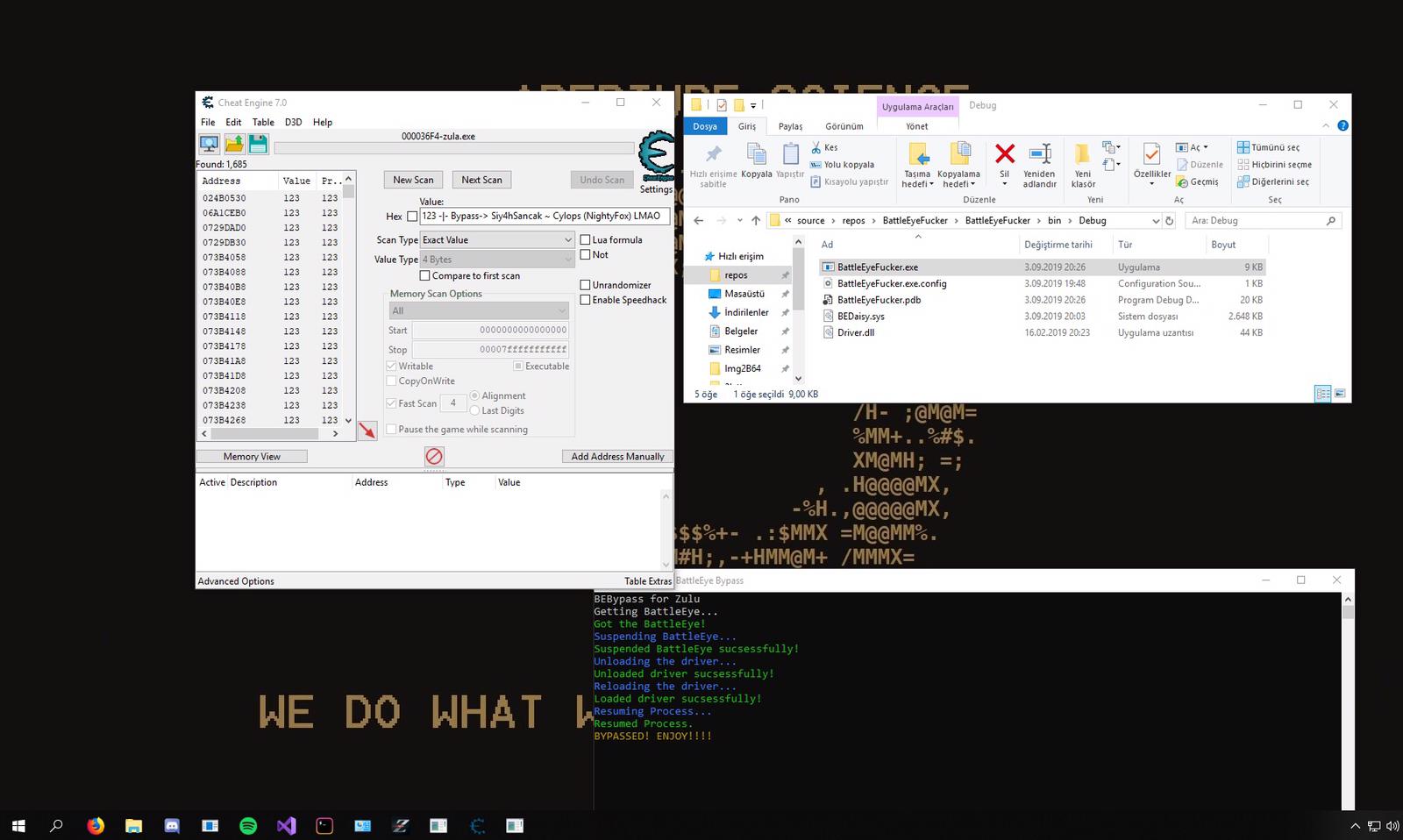The image size is (1403, 840).
Task: Open the D3D menu in Cheat Engine
Action: tap(293, 122)
